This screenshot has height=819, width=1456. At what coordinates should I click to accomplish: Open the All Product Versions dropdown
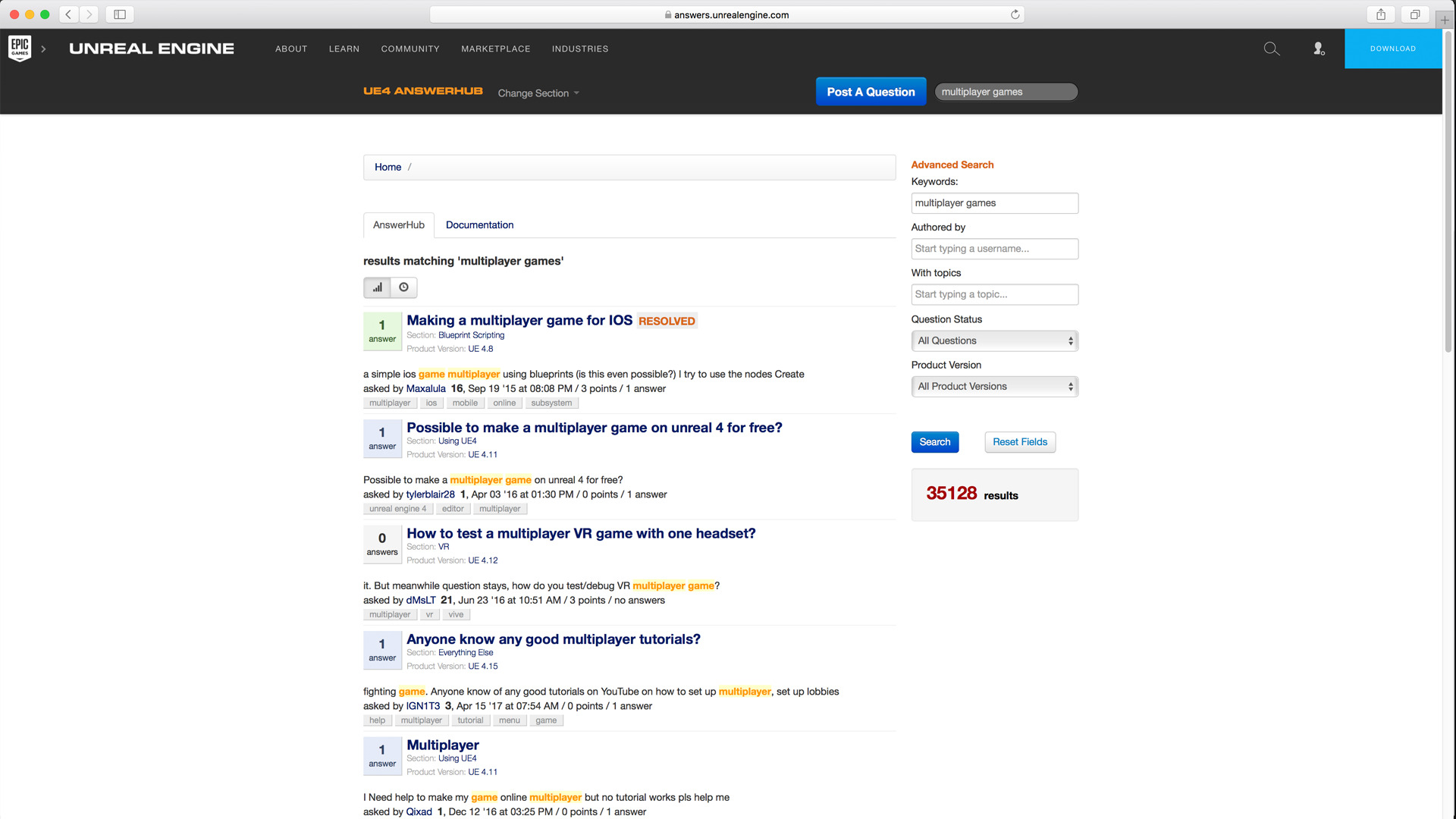(x=994, y=386)
